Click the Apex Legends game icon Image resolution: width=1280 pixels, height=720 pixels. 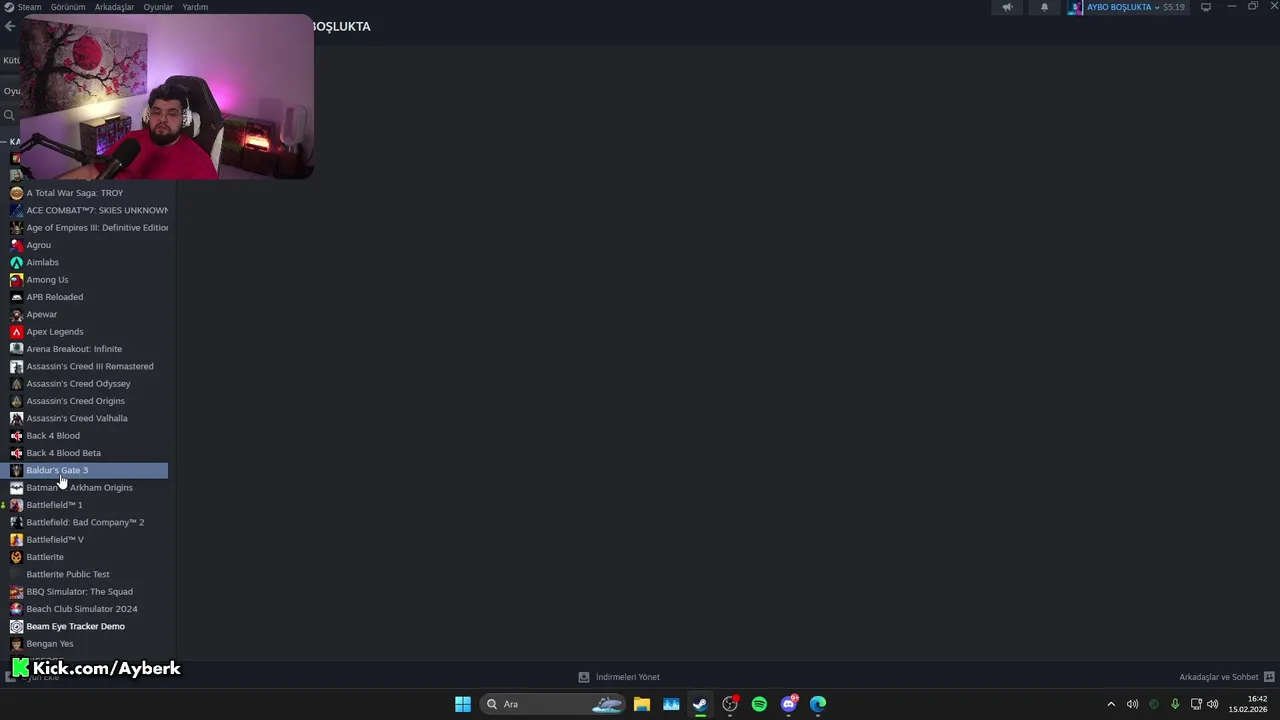point(16,331)
